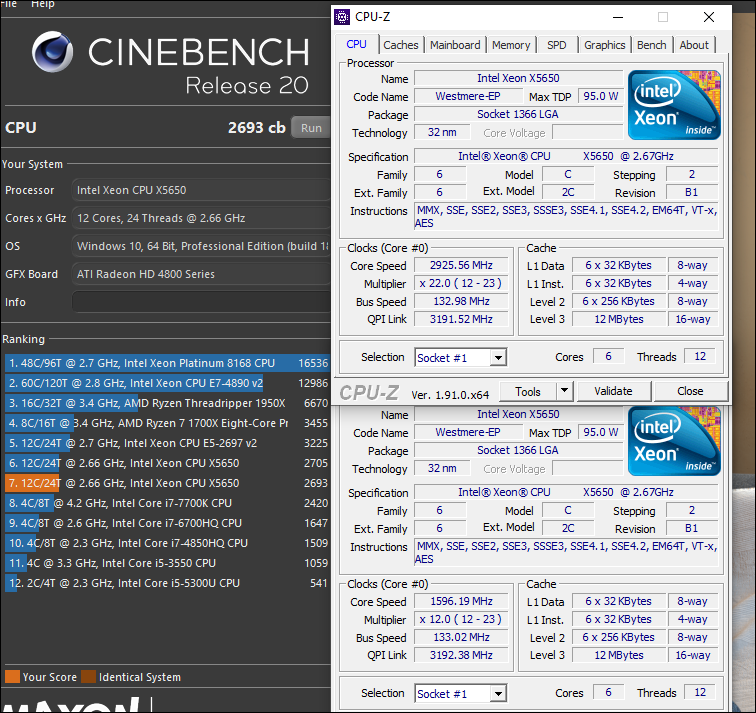Click Bus Speed value 132.98 MHz
756x713 pixels.
[461, 301]
